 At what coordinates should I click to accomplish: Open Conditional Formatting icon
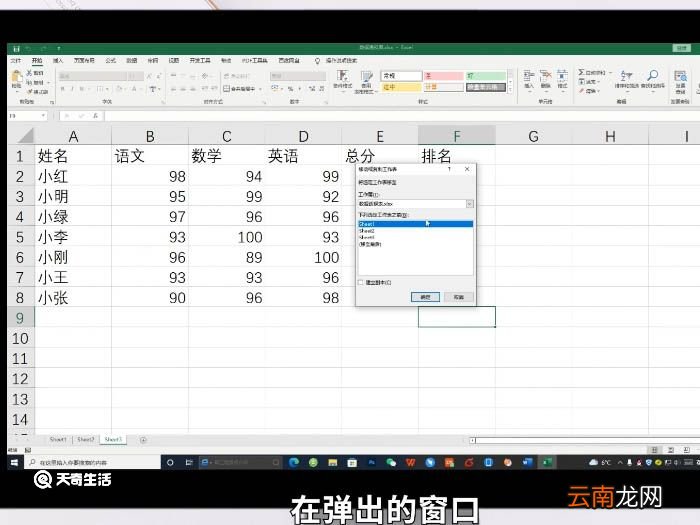coord(343,76)
